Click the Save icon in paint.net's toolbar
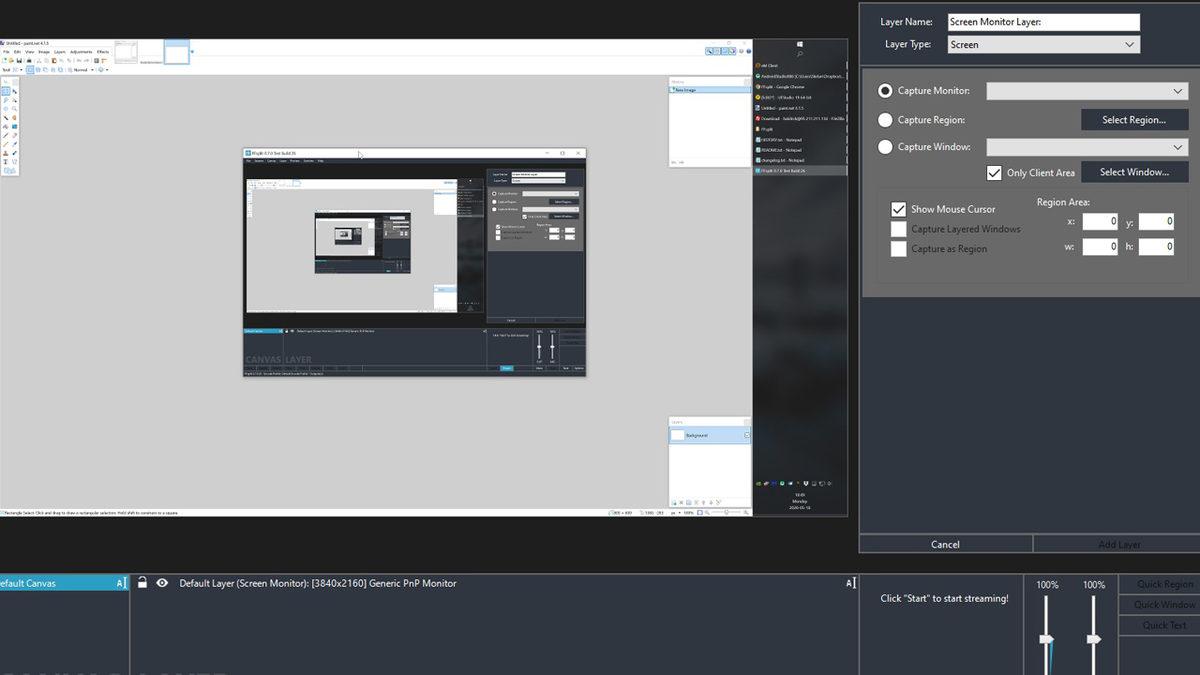Viewport: 1200px width, 675px height. [x=19, y=60]
